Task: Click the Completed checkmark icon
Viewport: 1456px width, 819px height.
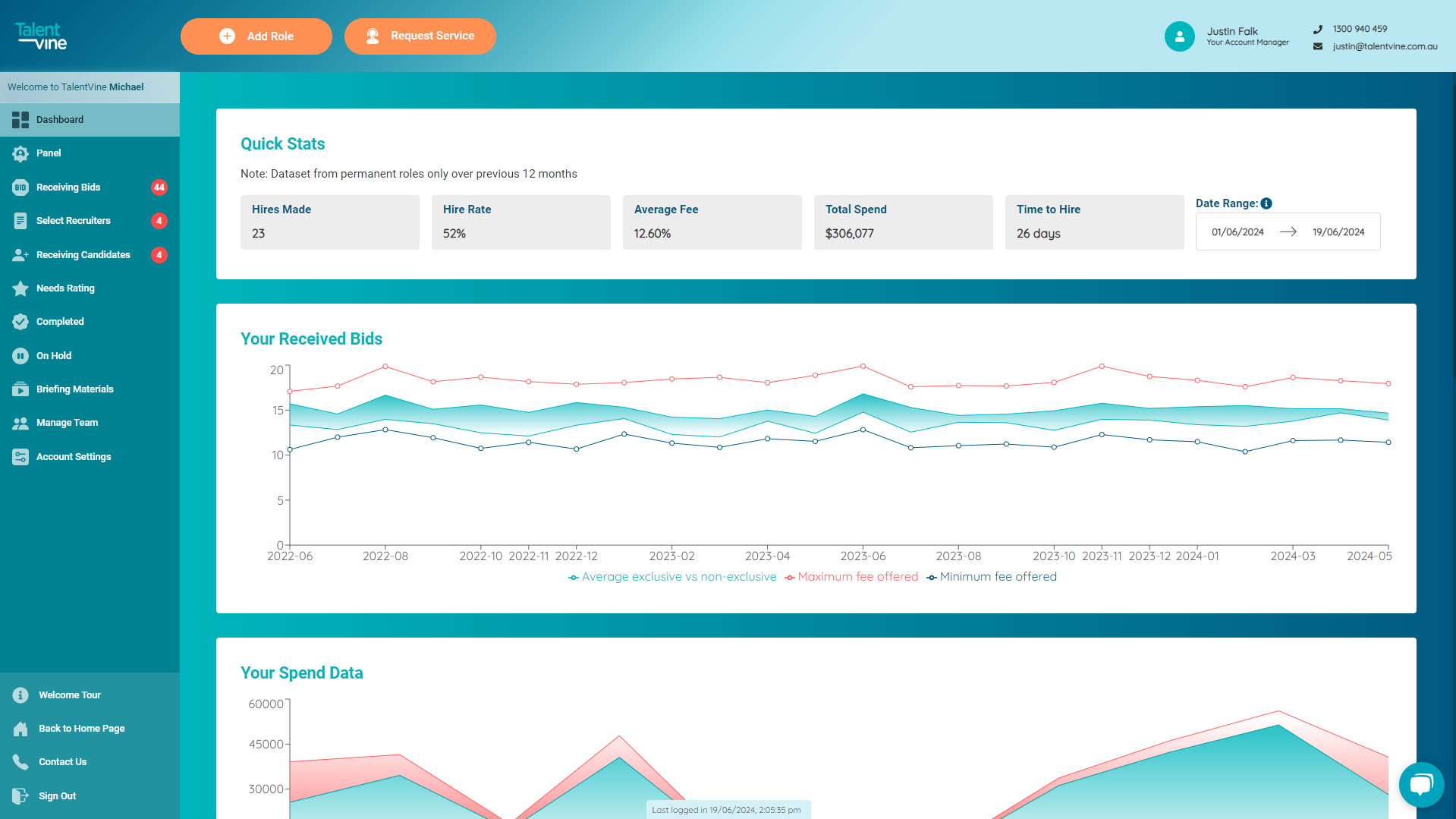Action: point(20,321)
